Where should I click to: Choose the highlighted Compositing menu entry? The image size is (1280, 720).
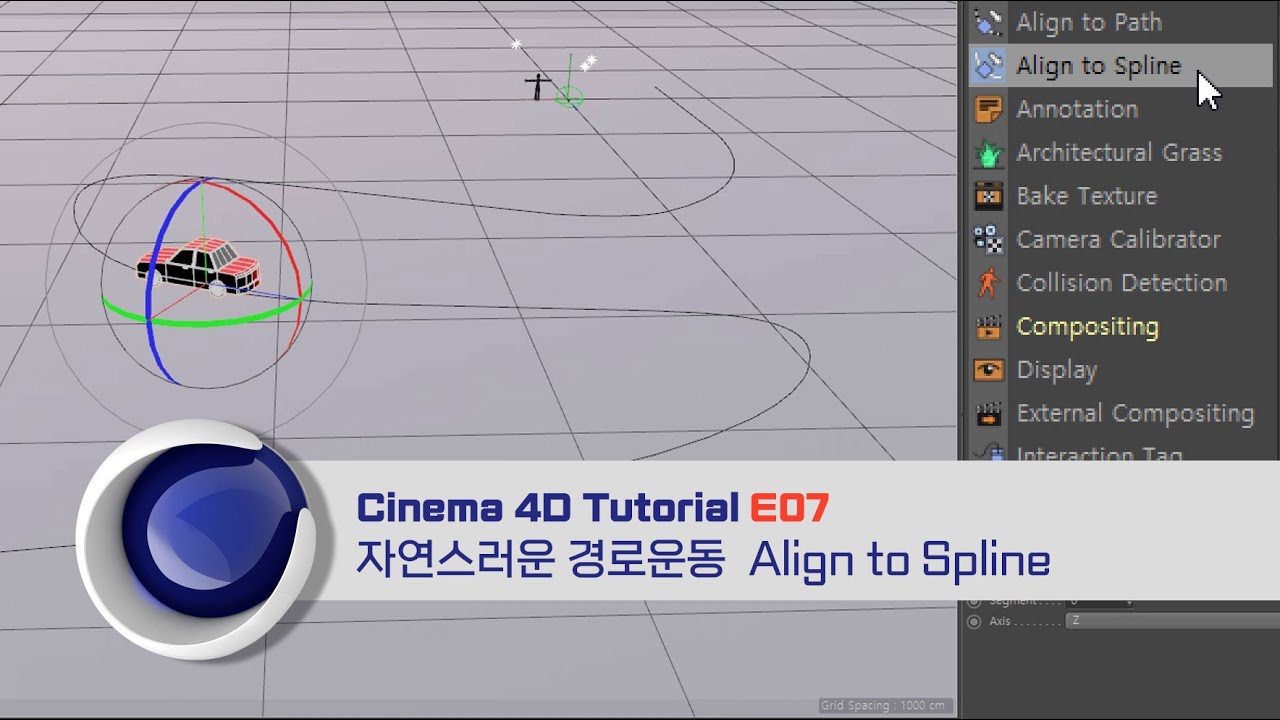(x=1087, y=327)
